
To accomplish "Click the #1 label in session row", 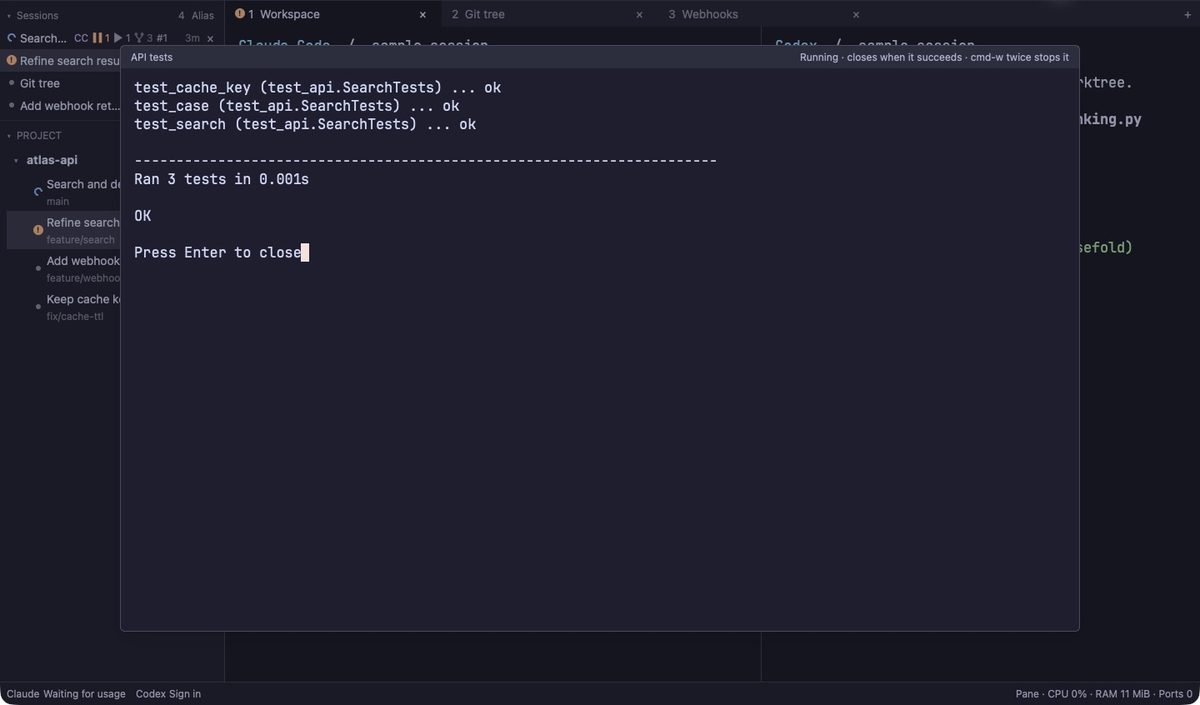I will click(162, 38).
